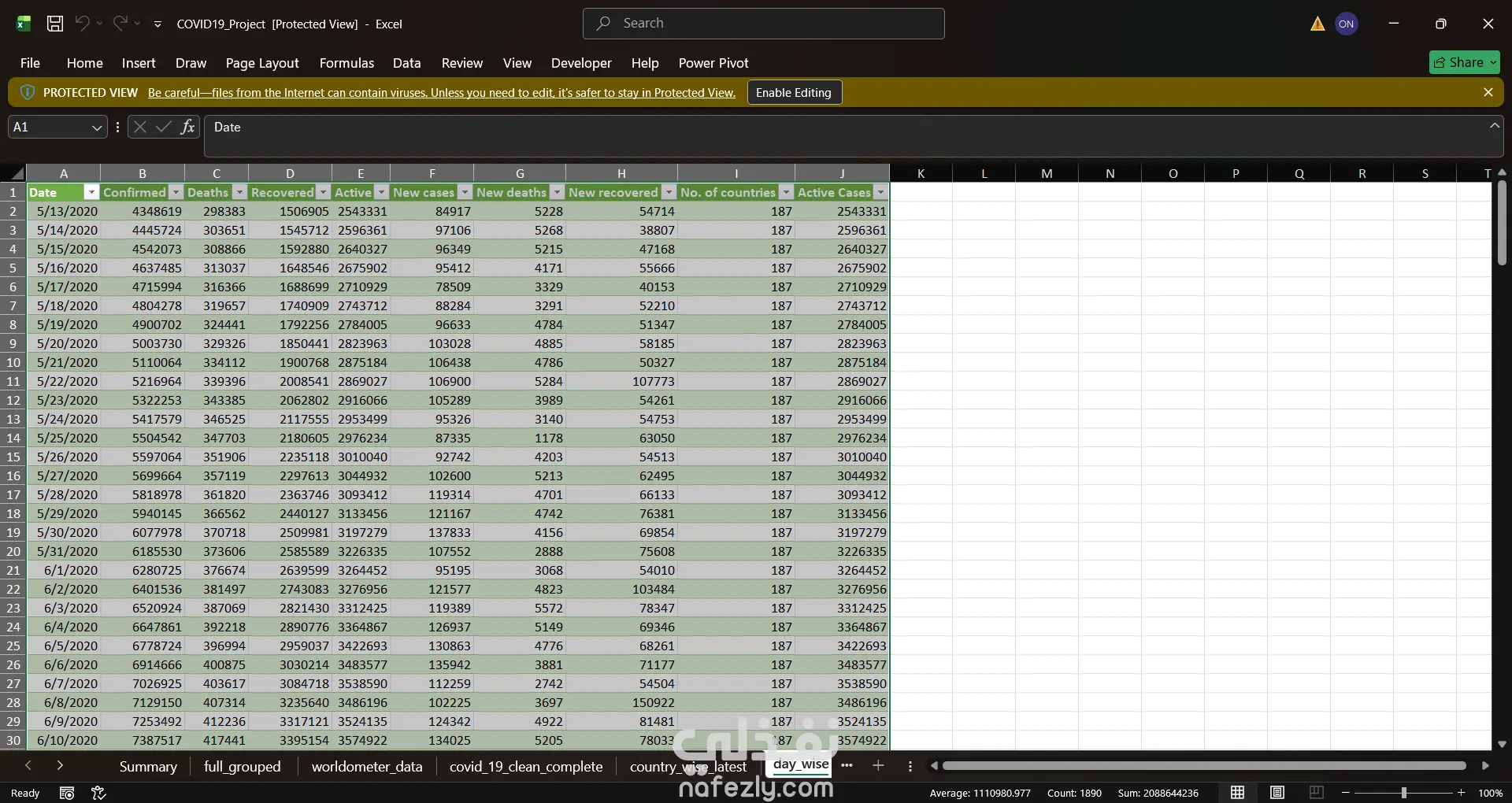Open the Developer ribbon tab
The height and width of the screenshot is (803, 1512).
pyautogui.click(x=581, y=63)
